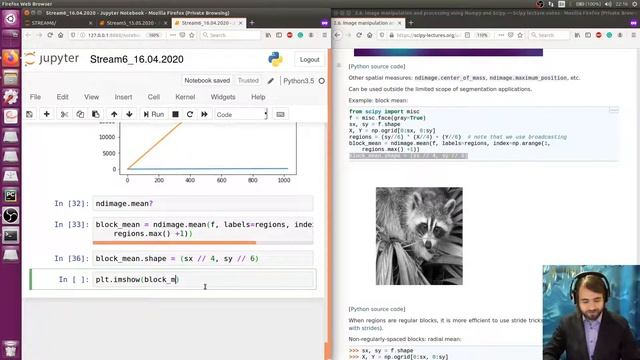Open the Ubuntu dash search icon
The height and width of the screenshot is (360, 640).
(x=11, y=19)
